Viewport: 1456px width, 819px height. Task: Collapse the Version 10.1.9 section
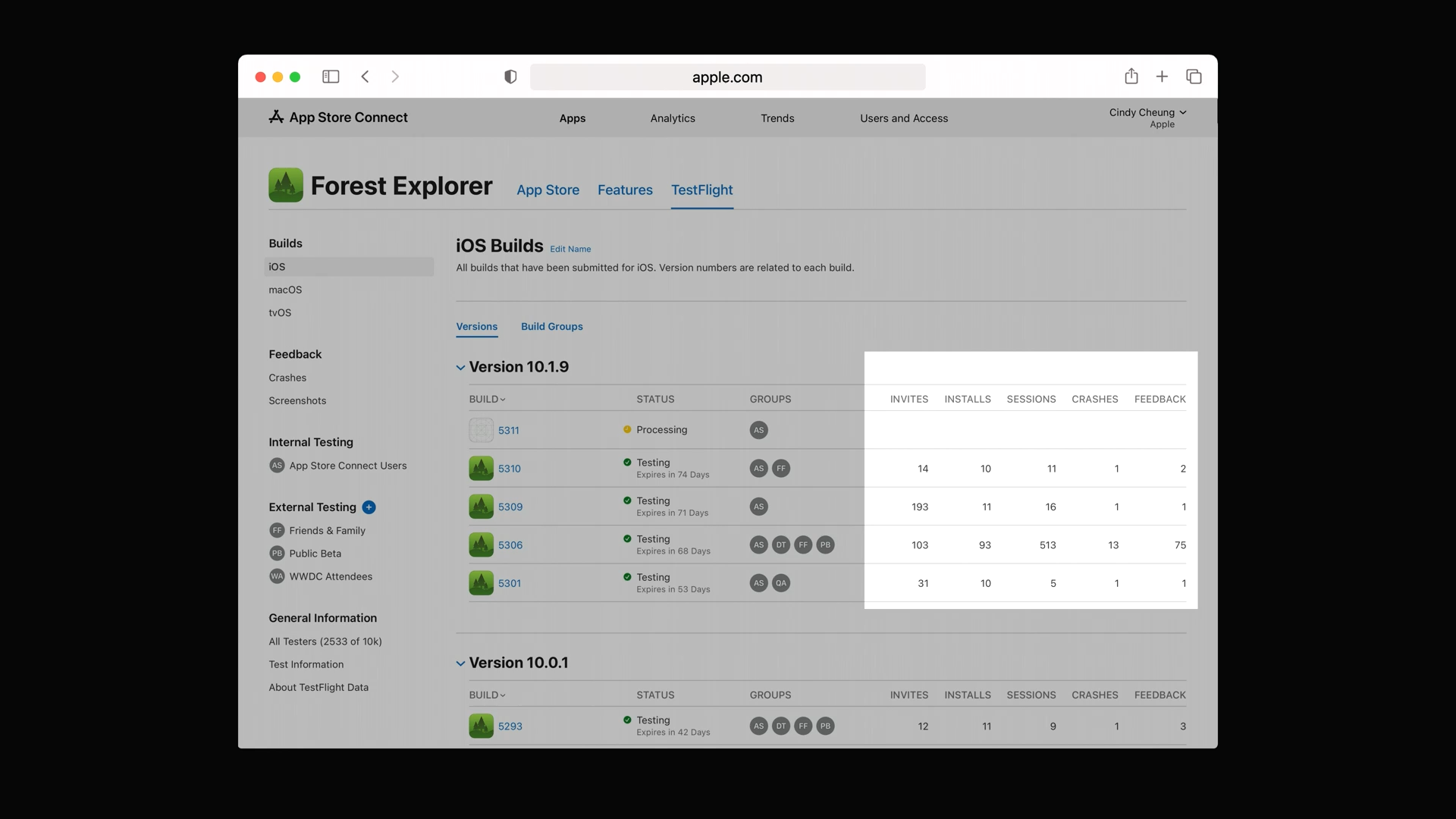(x=460, y=368)
